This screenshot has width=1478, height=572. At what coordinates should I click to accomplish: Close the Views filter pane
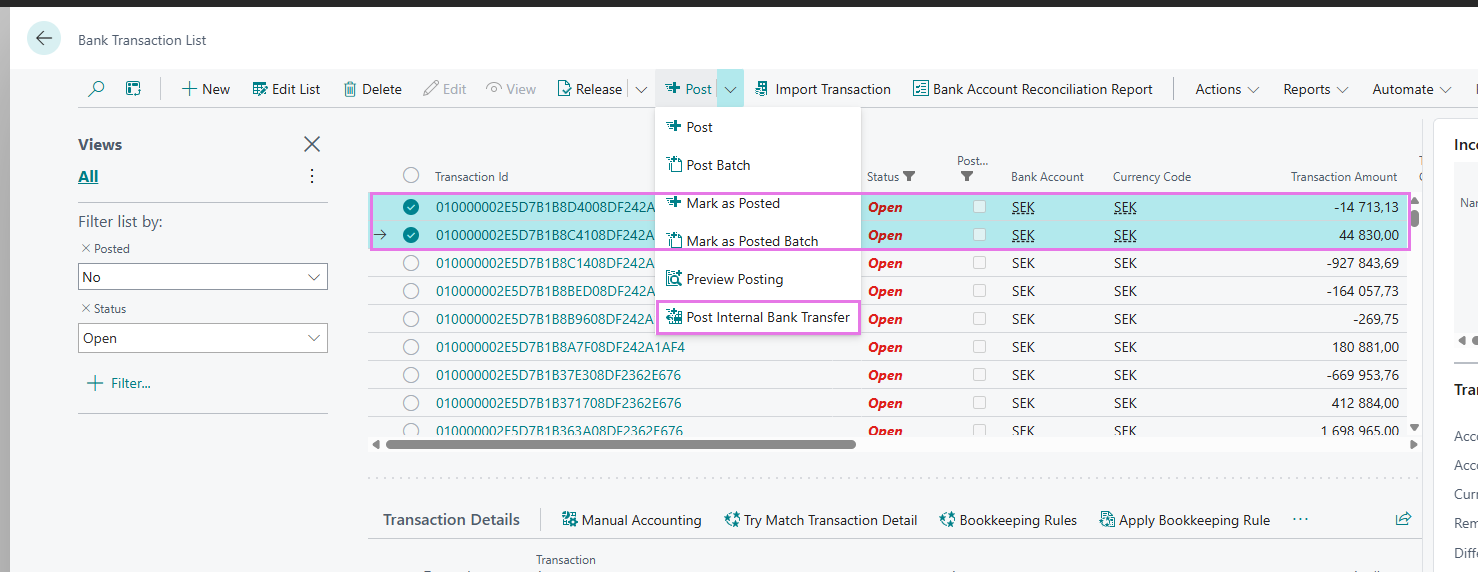click(312, 144)
